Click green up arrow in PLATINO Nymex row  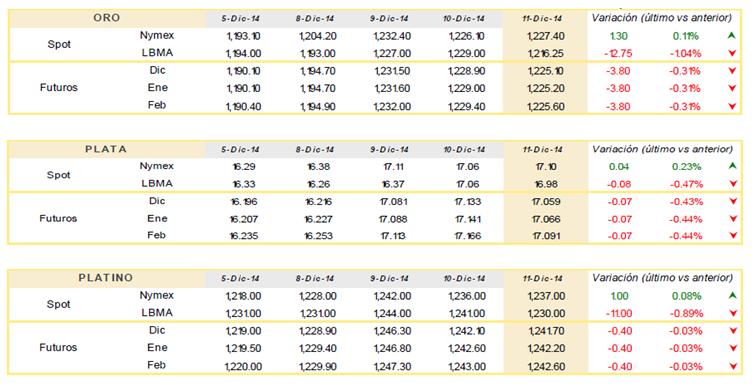(x=732, y=296)
